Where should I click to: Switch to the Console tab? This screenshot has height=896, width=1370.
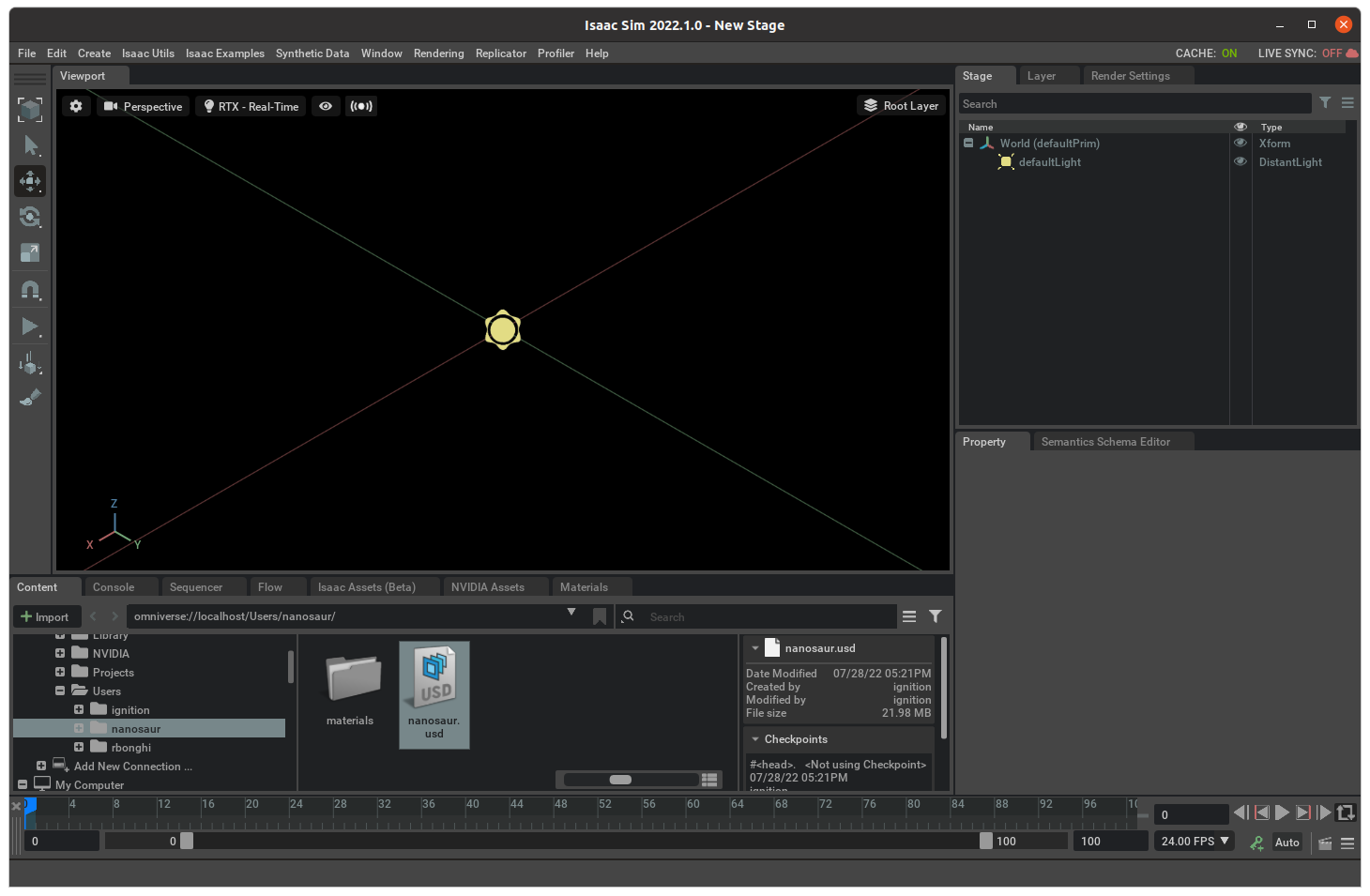tap(114, 587)
